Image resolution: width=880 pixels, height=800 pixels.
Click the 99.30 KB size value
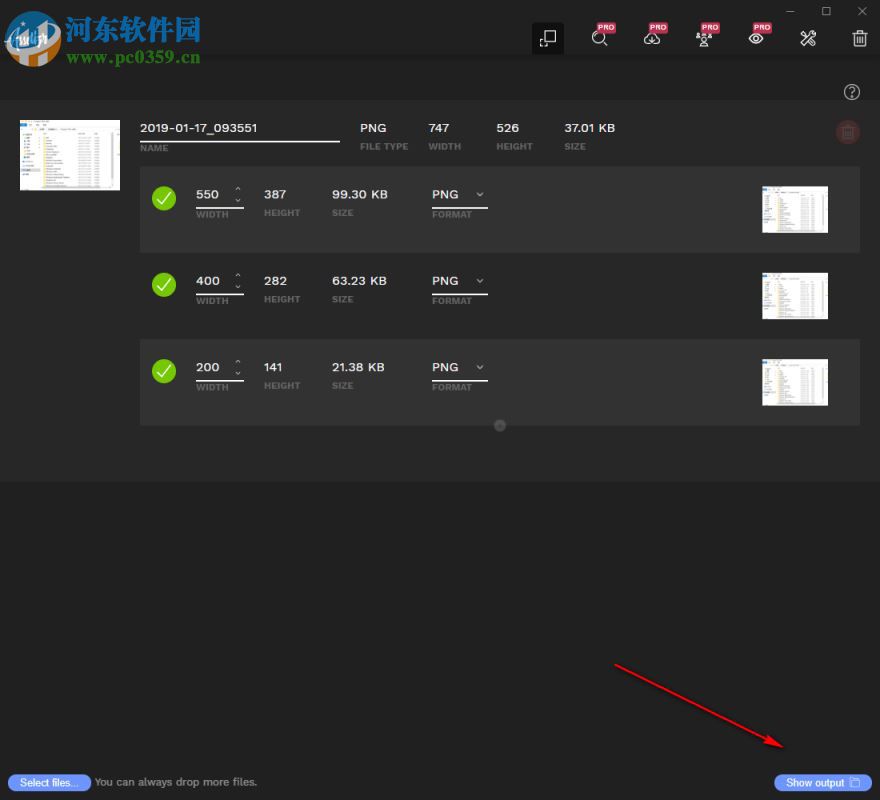click(360, 195)
